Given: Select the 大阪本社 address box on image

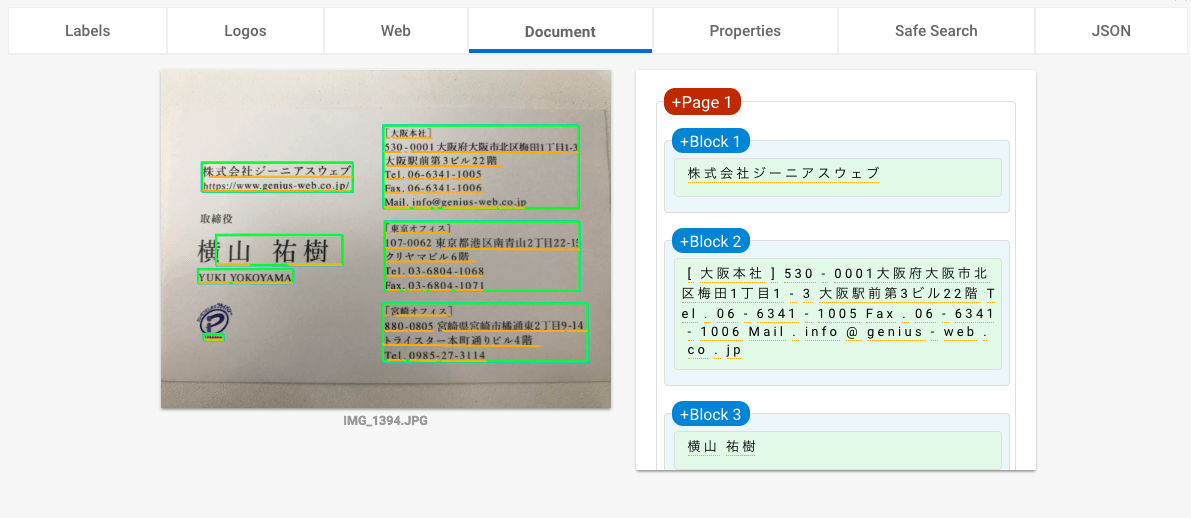Looking at the screenshot, I should [x=481, y=166].
